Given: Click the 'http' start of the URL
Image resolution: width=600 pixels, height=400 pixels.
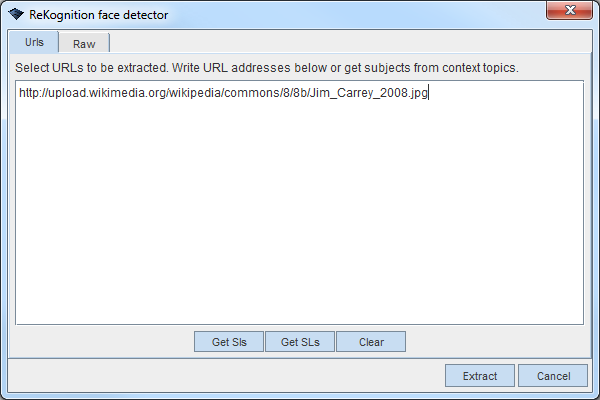Looking at the screenshot, I should tap(30, 94).
